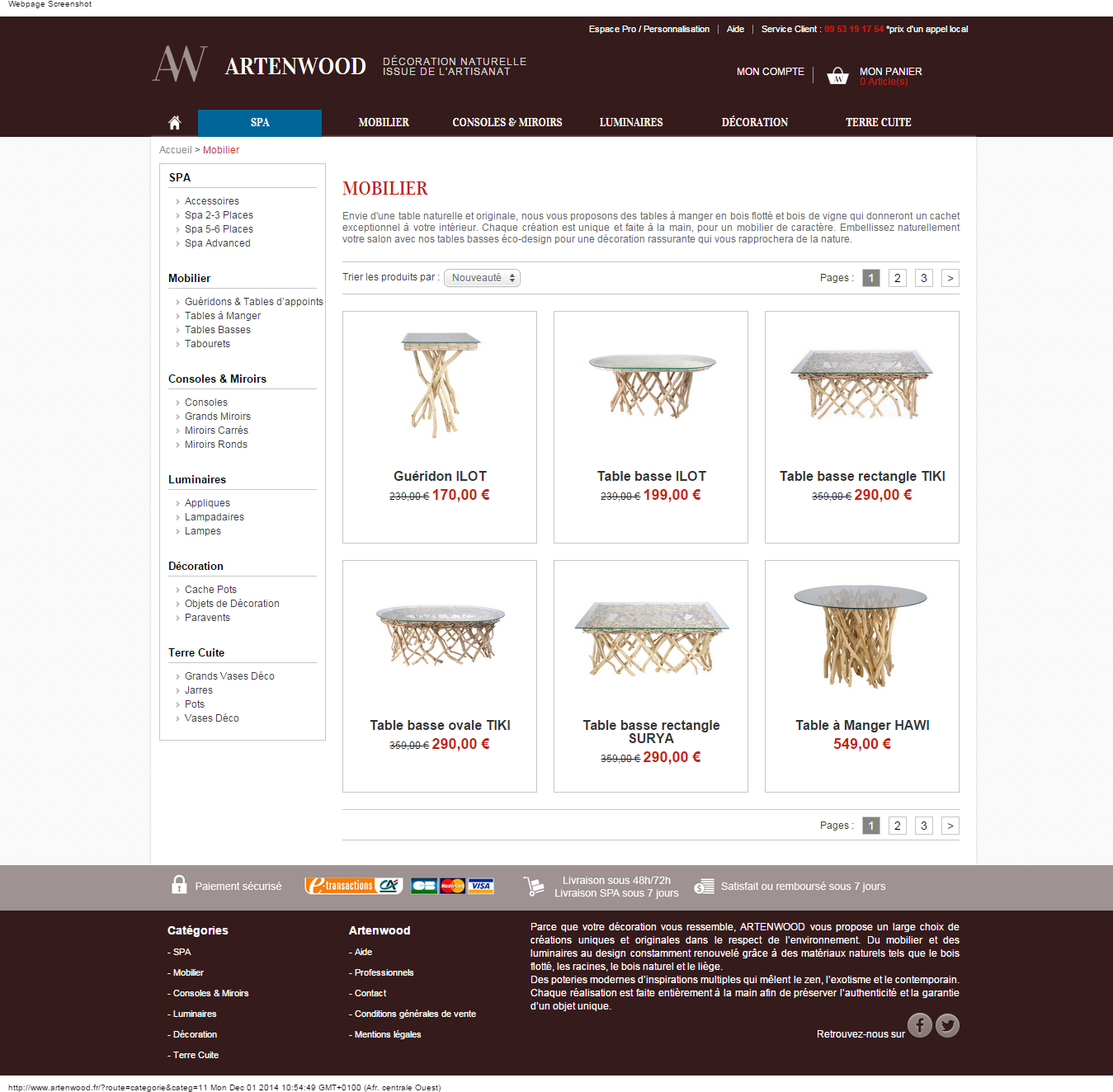Screen dimensions: 1113x1092
Task: Open CONSOLES & MIROIRS navigation tab
Action: 507,123
